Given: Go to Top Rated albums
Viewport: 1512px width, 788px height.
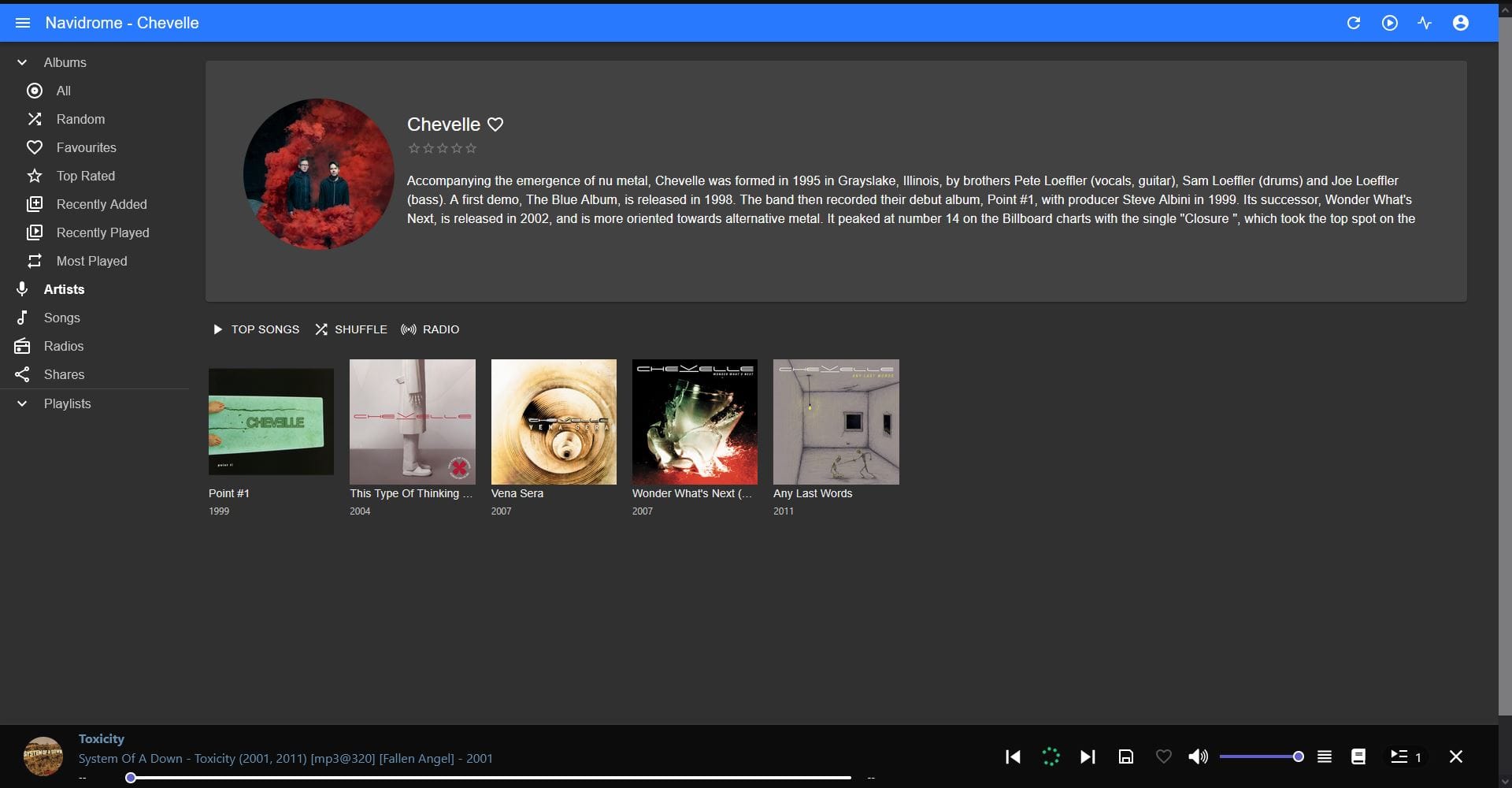Looking at the screenshot, I should tap(94, 176).
